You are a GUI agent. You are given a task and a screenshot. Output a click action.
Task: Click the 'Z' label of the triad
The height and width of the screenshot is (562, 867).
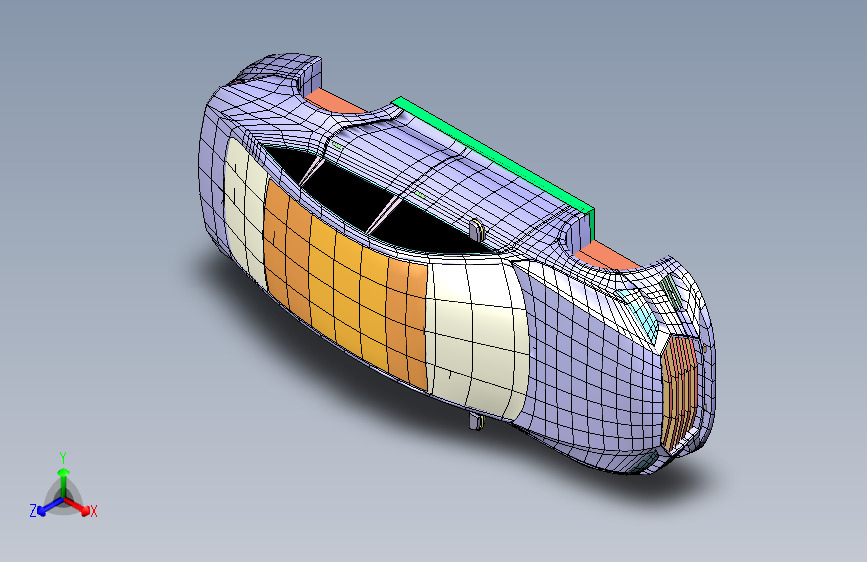pyautogui.click(x=33, y=511)
